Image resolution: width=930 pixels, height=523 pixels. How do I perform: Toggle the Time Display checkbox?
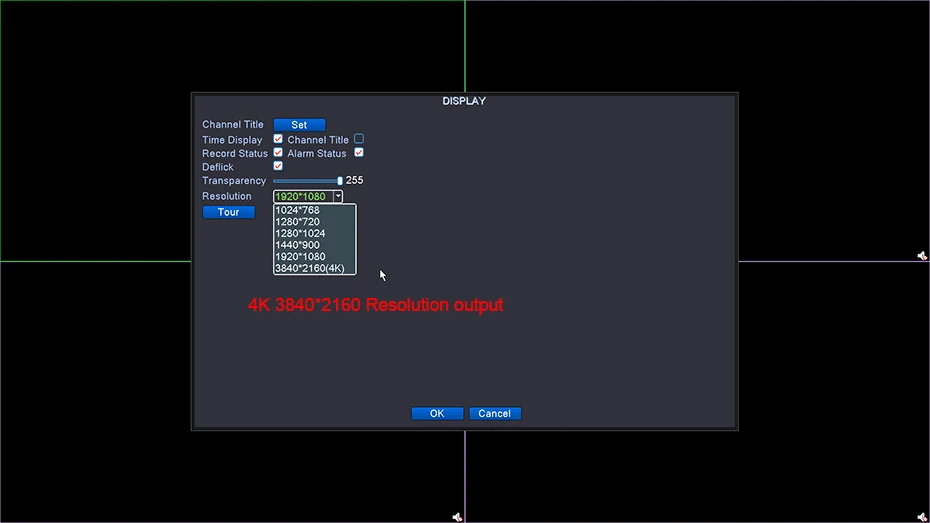pyautogui.click(x=278, y=139)
